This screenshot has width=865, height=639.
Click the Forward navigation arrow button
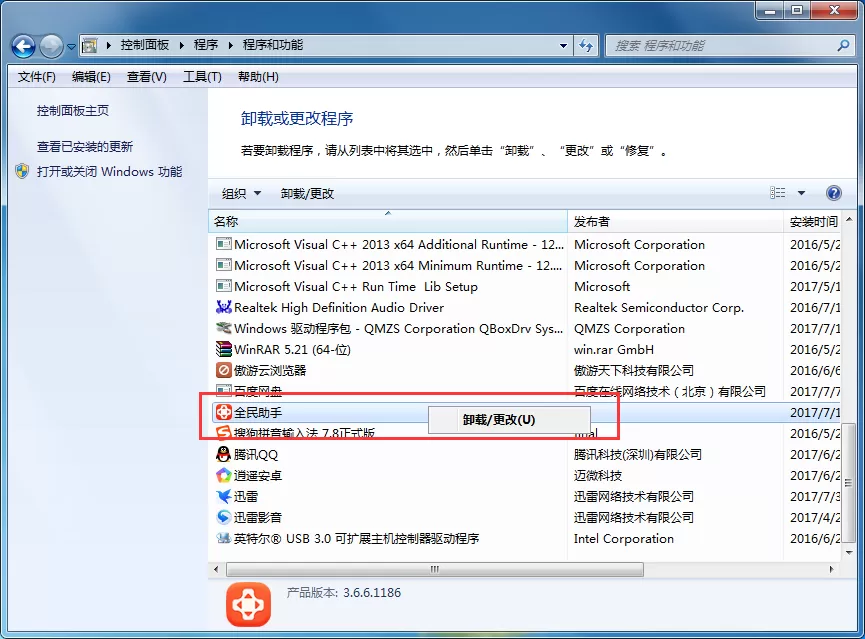[51, 46]
